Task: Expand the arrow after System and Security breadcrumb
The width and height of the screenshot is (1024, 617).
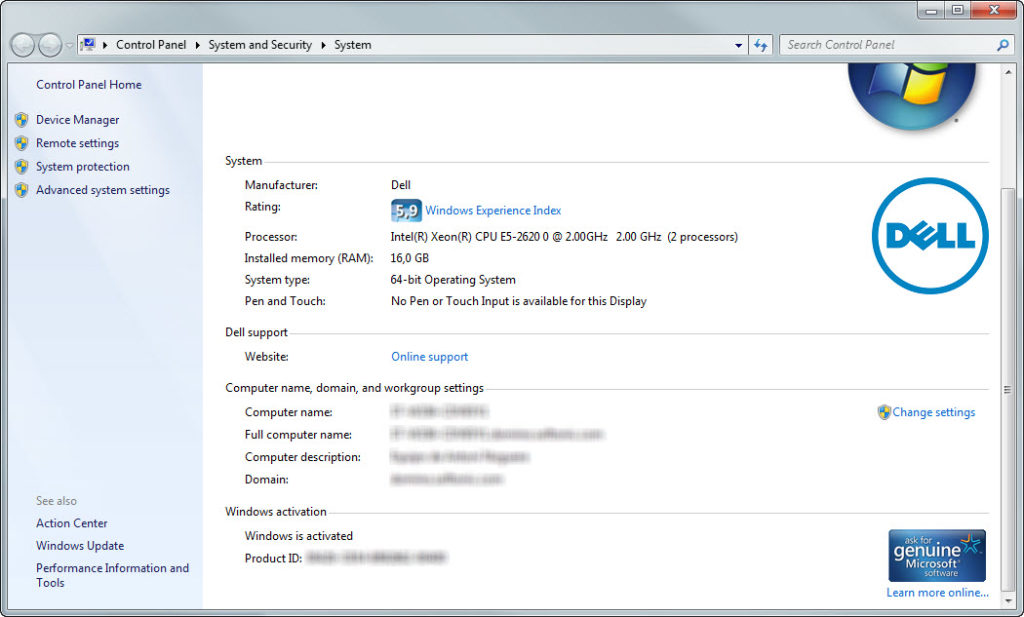Action: (x=324, y=45)
